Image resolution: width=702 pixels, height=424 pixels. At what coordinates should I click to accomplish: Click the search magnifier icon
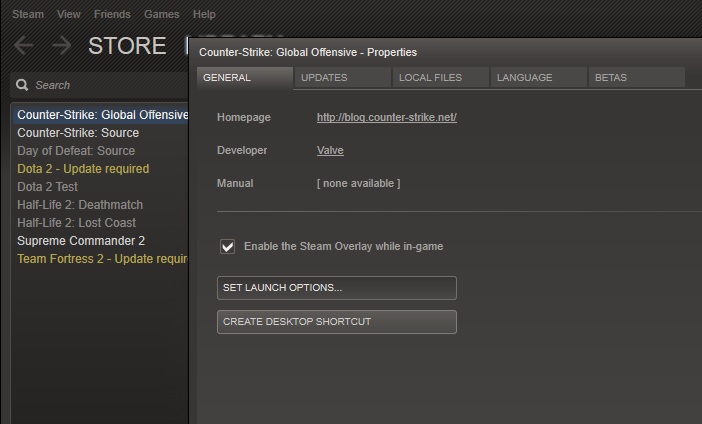tap(22, 85)
